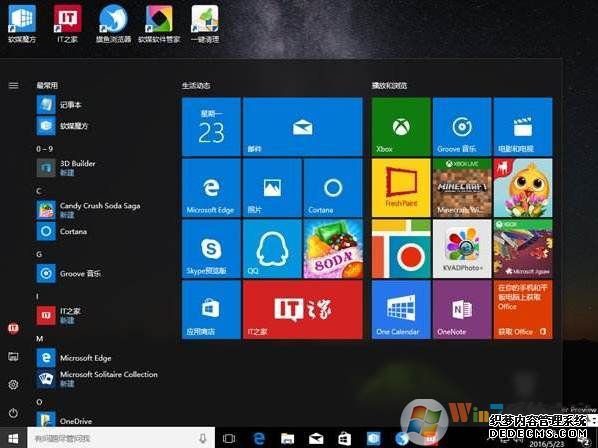Launch the Xbox tile
The width and height of the screenshot is (598, 448).
coord(401,127)
